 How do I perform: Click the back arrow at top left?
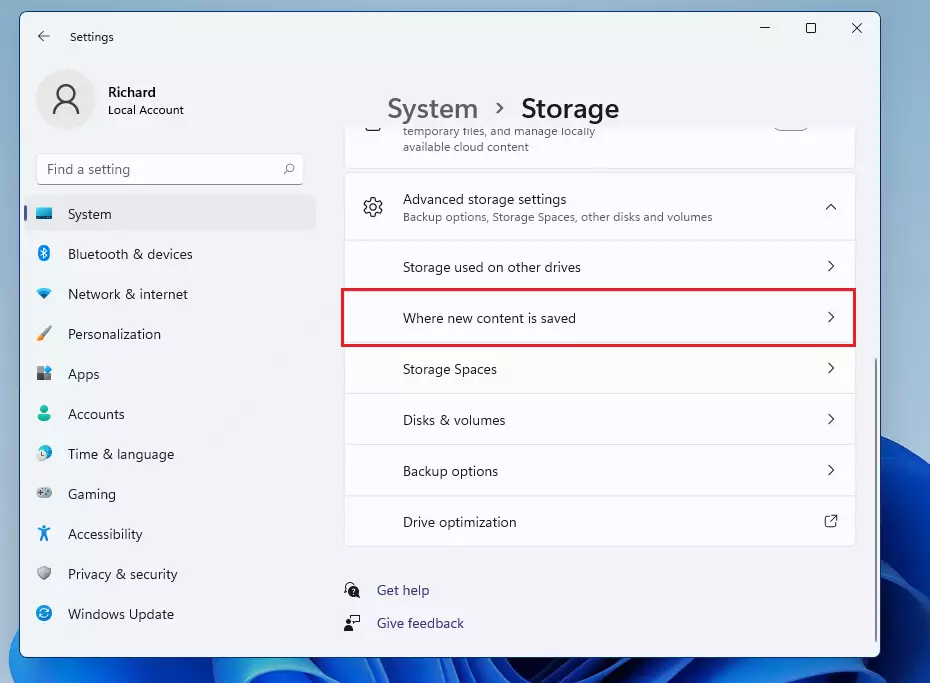[43, 36]
